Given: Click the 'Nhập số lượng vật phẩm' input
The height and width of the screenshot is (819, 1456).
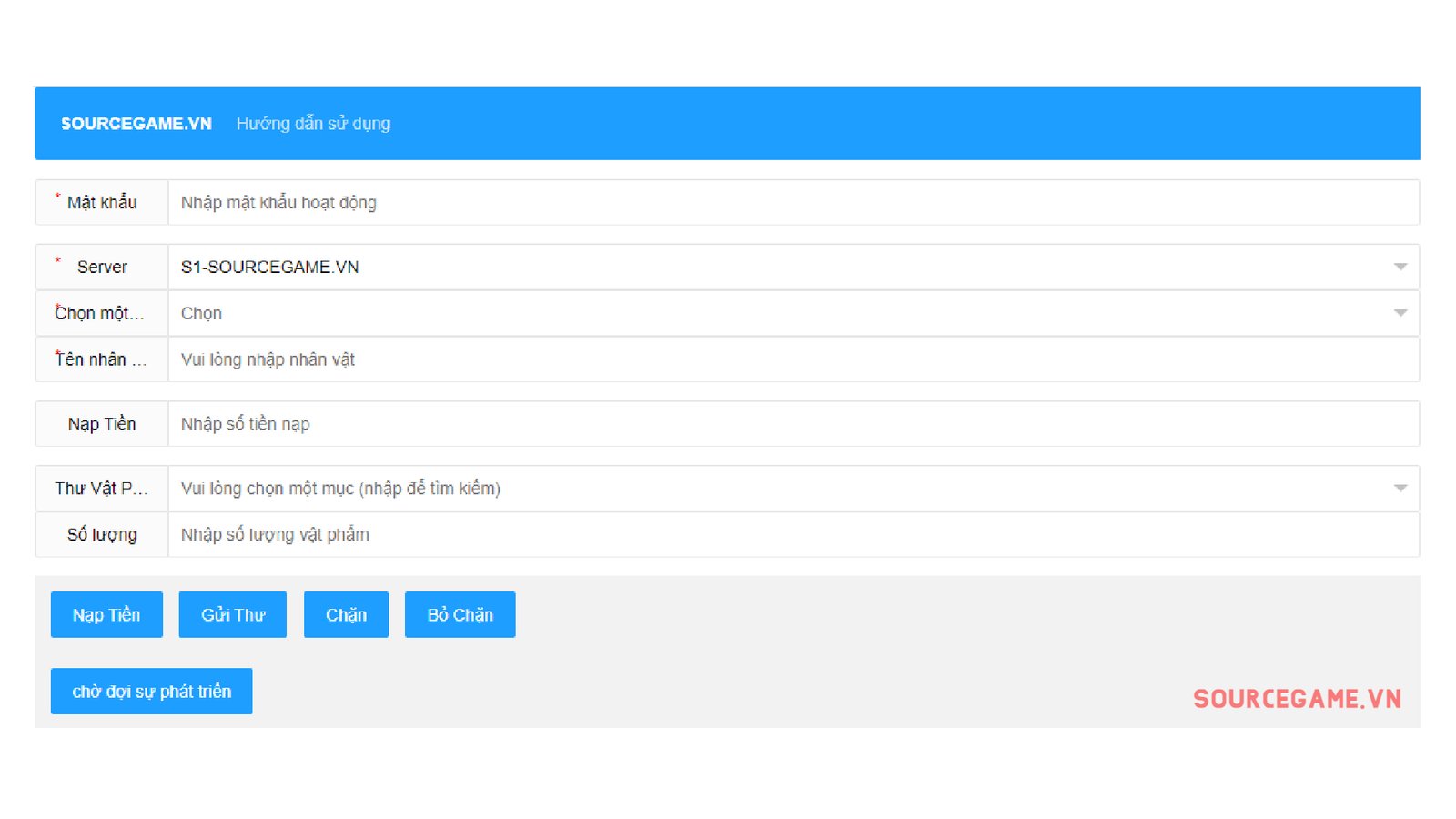Looking at the screenshot, I should [x=792, y=535].
